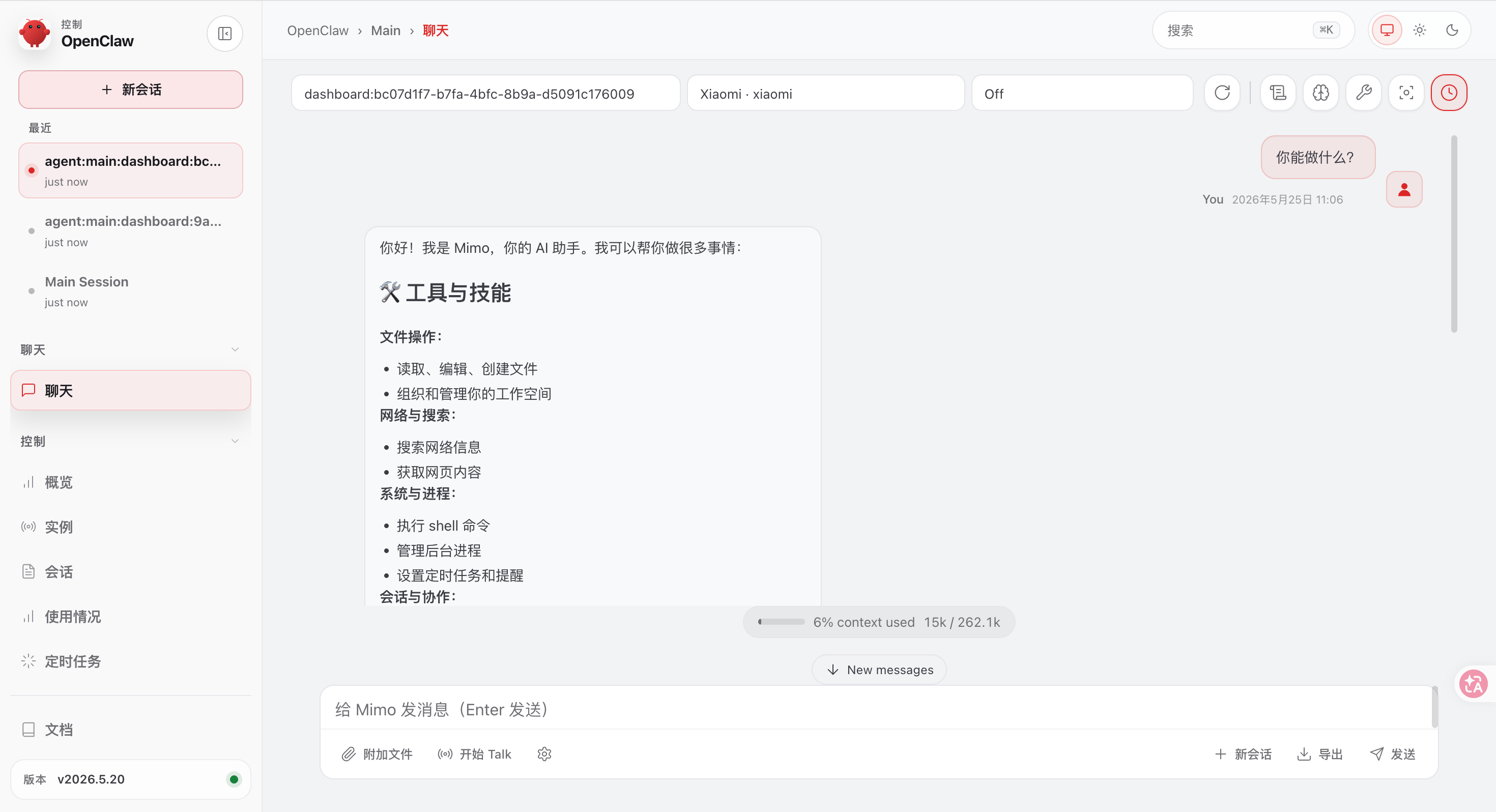1496x812 pixels.
Task: Open 会话 in the sidebar
Action: (x=131, y=571)
